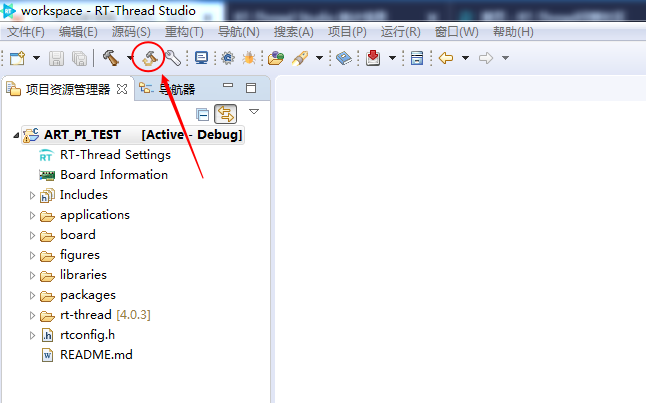This screenshot has height=403, width=646.
Task: Click the orange bug Debug icon
Action: [x=249, y=58]
